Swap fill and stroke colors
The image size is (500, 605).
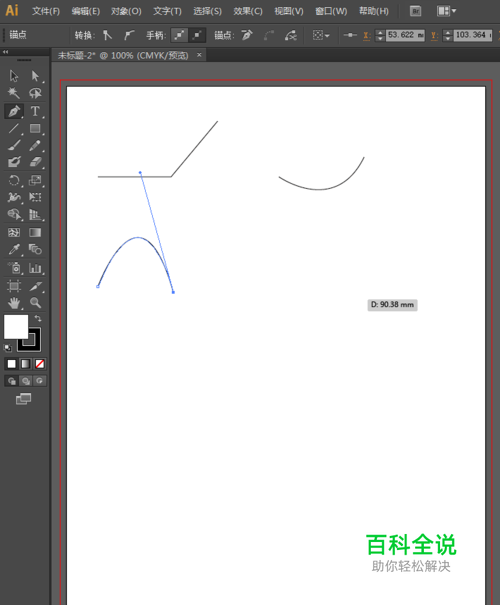click(38, 318)
